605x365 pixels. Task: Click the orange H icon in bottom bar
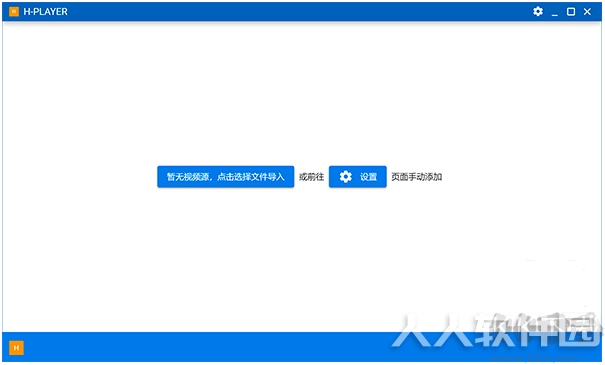tap(16, 348)
